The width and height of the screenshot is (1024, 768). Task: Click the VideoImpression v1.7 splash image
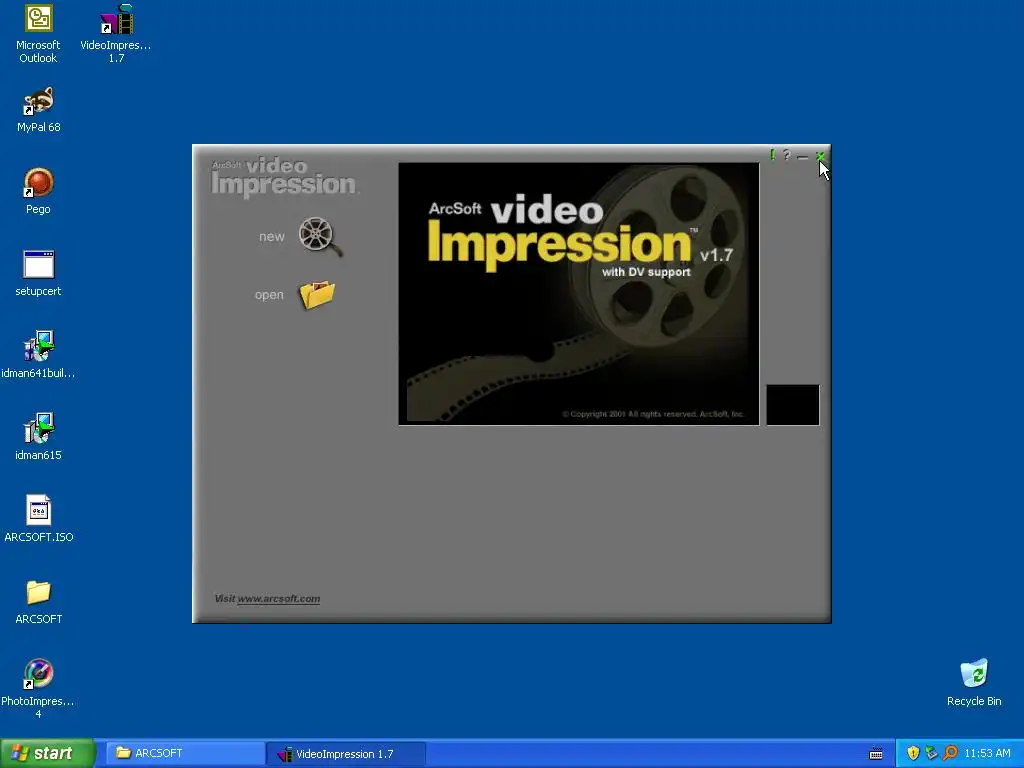click(579, 294)
